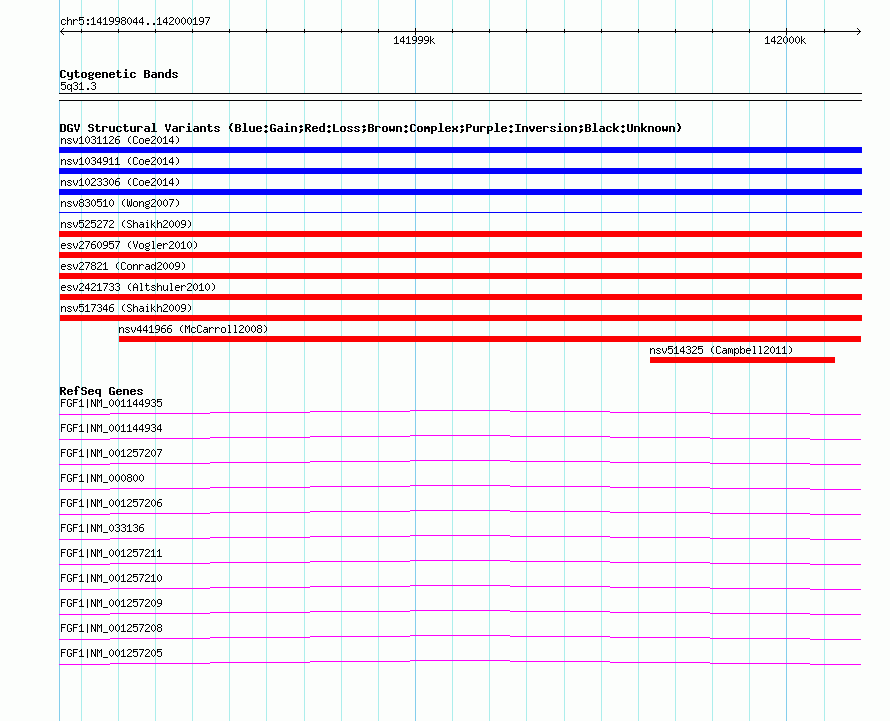
Task: Open the DGV Structural Variants track title
Action: coord(371,128)
